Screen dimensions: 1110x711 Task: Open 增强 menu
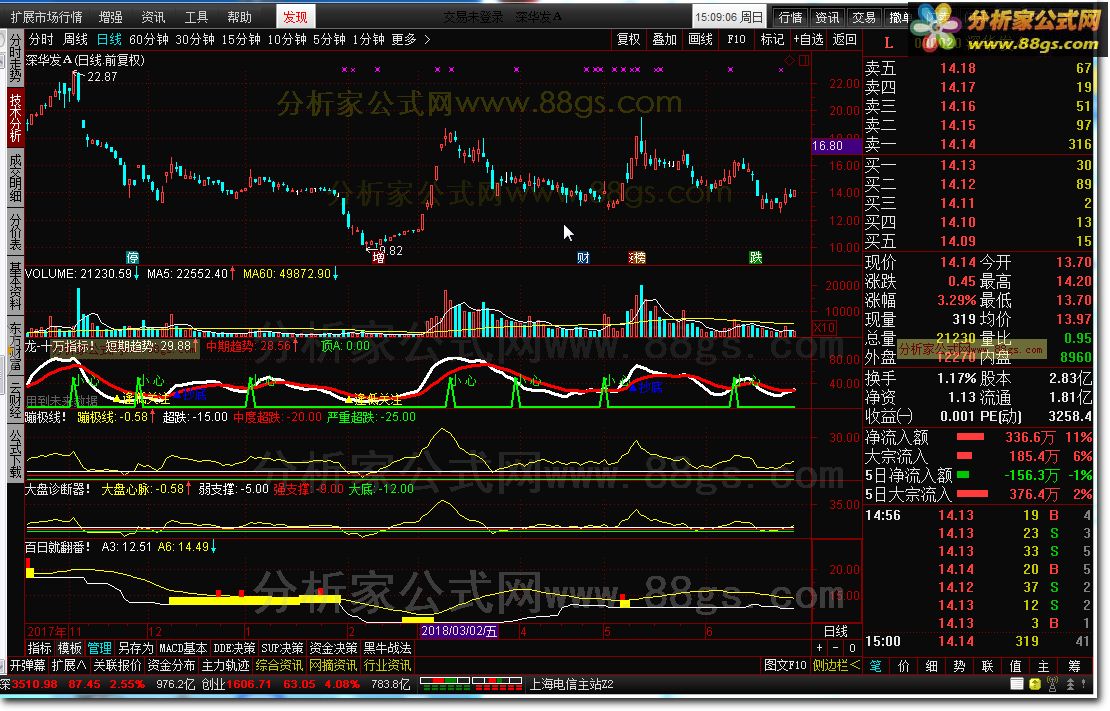110,17
